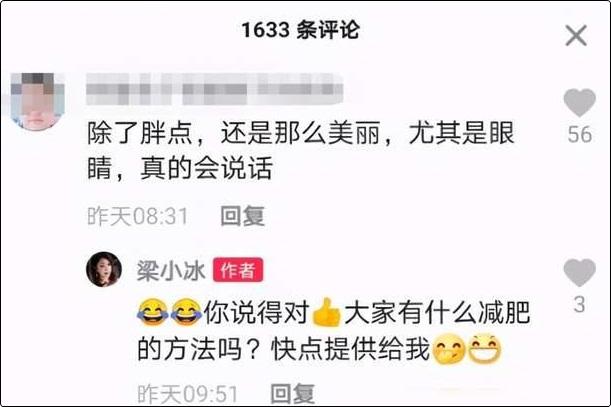The image size is (611, 407).
Task: Tap the smirking emoji after 提供给我
Action: point(449,349)
